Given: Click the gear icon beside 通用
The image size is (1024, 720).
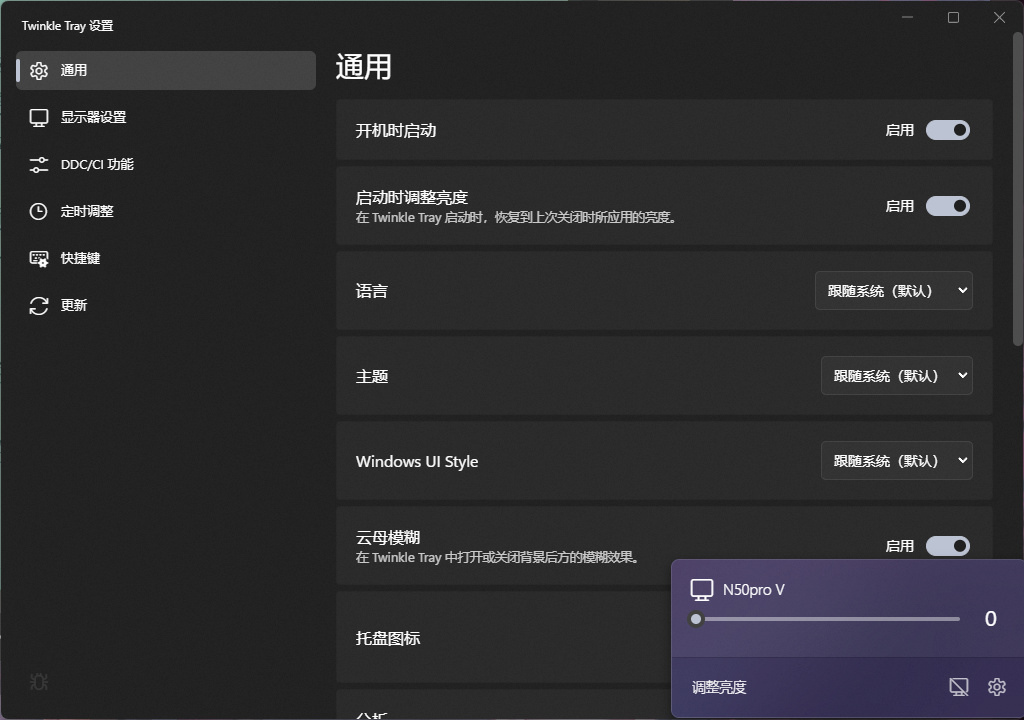Looking at the screenshot, I should [x=39, y=71].
